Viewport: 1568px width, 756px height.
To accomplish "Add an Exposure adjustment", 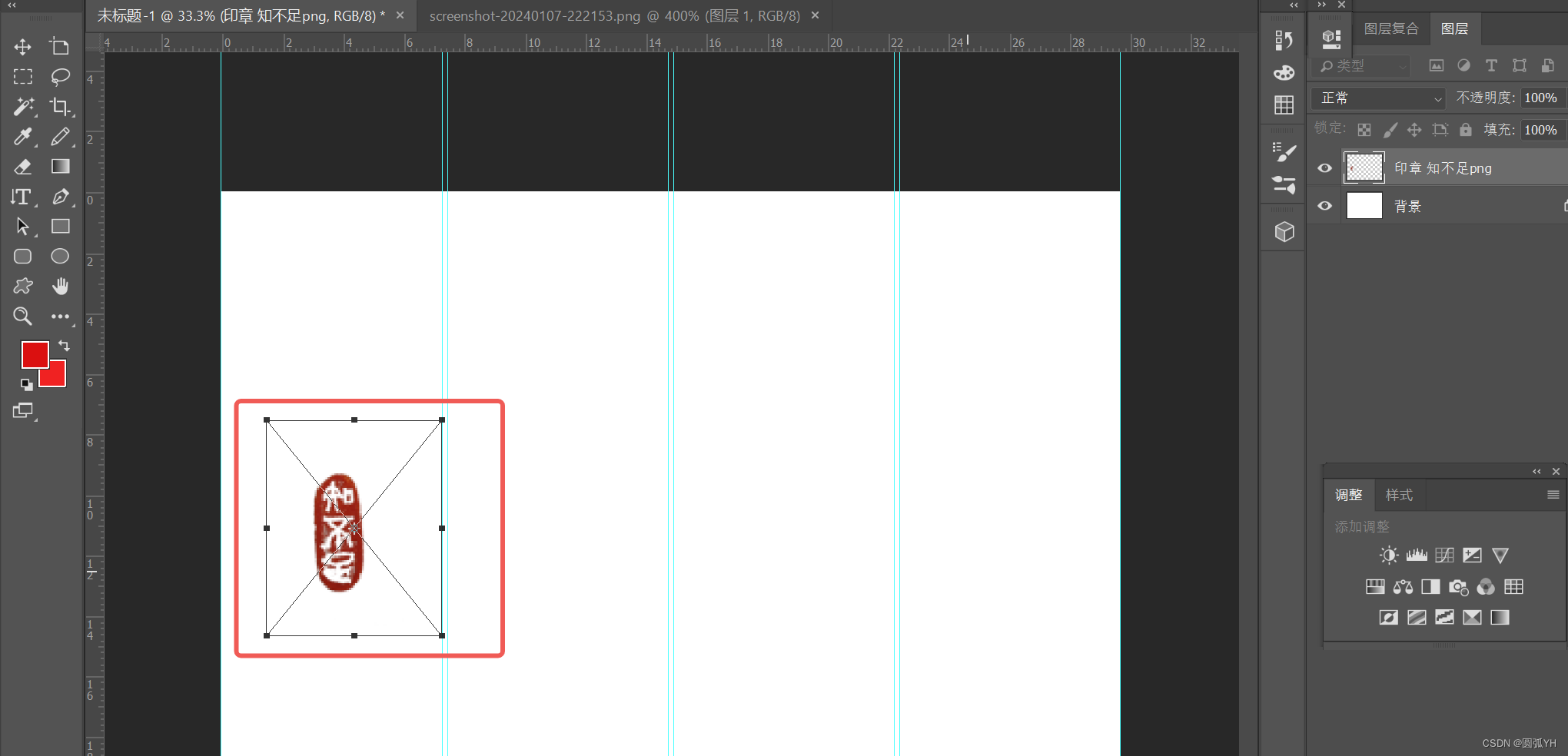I will click(x=1472, y=555).
